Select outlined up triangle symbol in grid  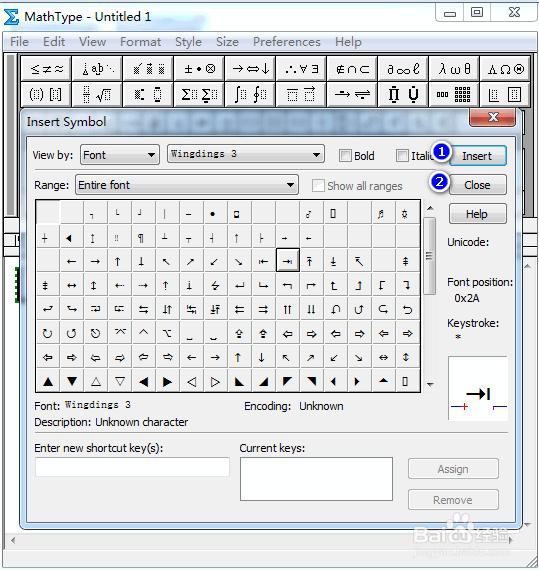pos(96,381)
